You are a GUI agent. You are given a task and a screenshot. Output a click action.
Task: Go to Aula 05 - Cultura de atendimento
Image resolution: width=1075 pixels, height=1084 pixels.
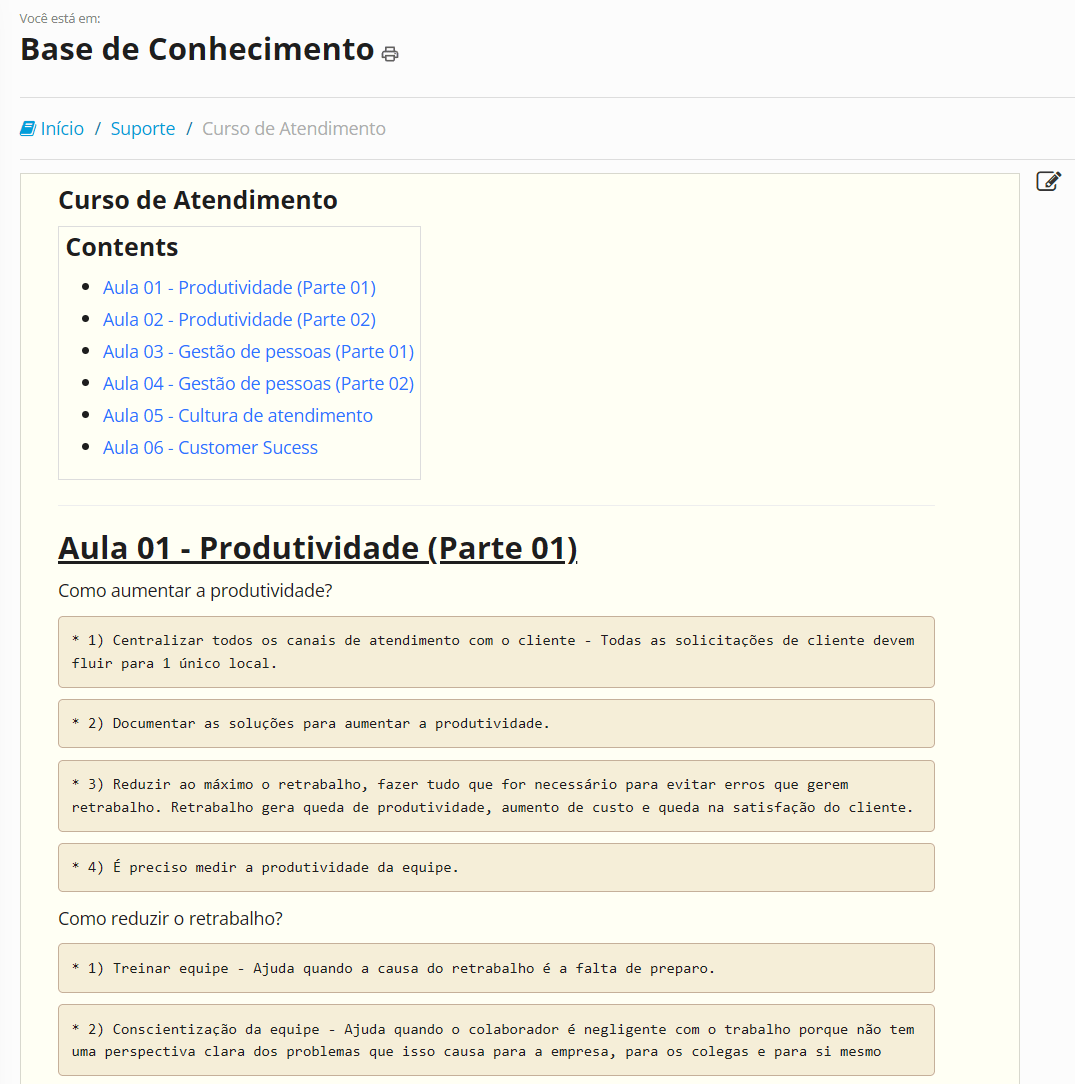pos(237,416)
